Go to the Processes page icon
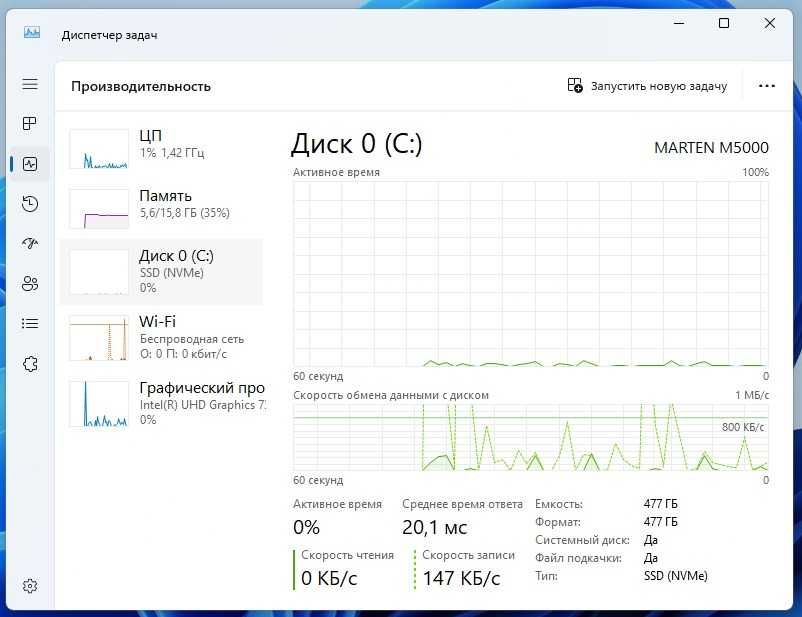 tap(30, 123)
